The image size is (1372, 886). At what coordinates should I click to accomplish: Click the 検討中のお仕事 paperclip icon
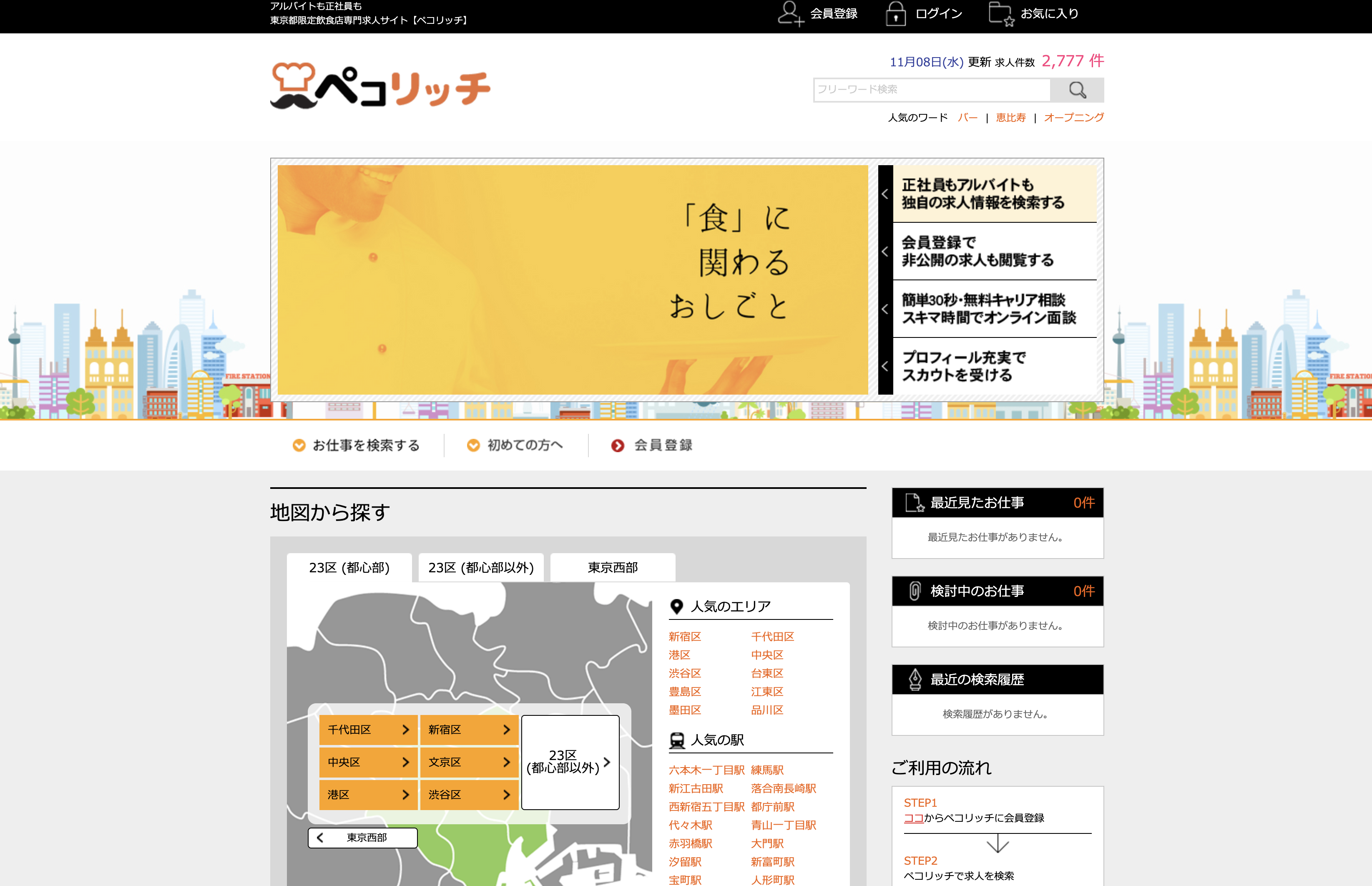click(x=914, y=591)
